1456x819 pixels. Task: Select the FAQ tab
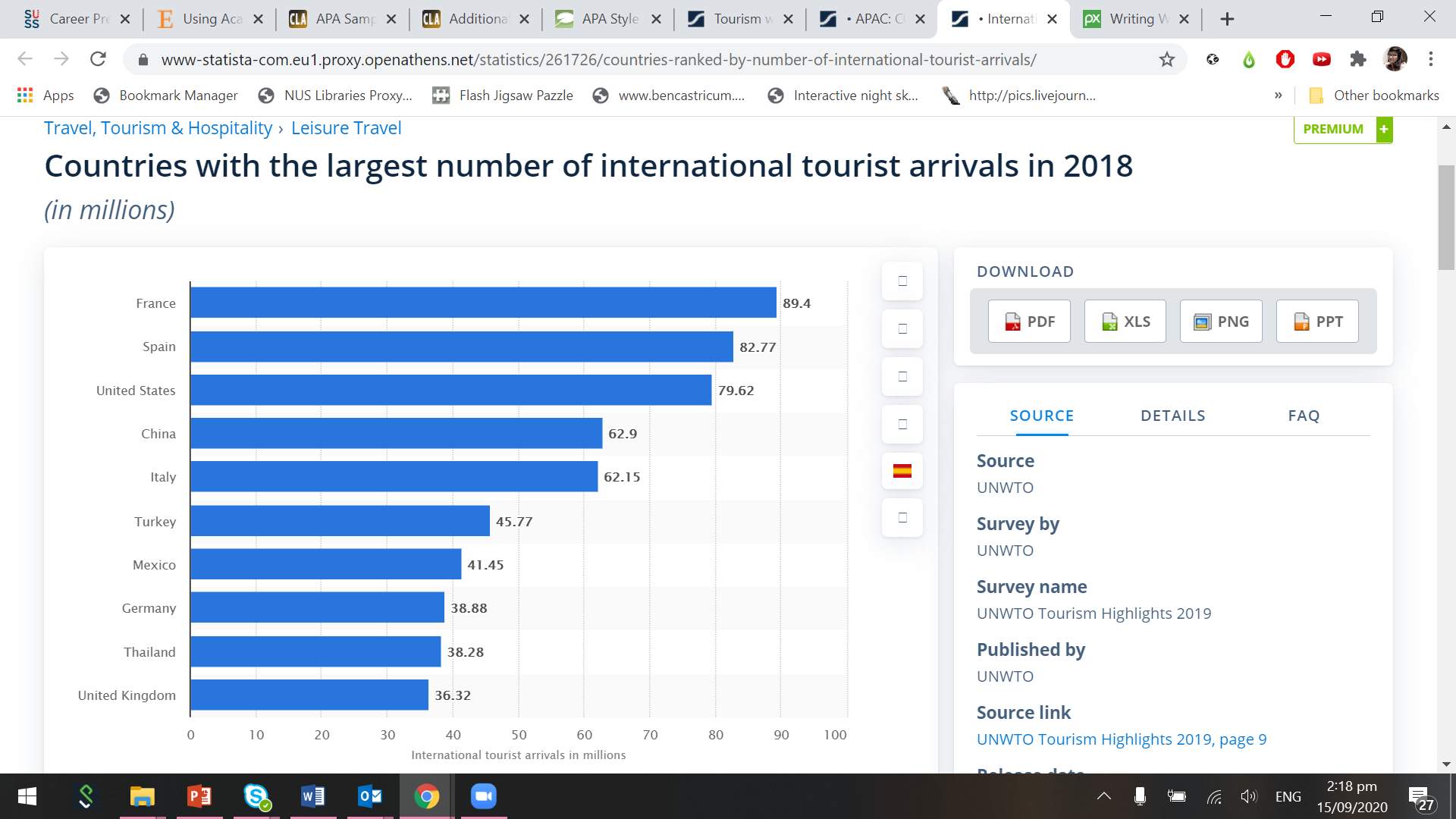point(1303,416)
